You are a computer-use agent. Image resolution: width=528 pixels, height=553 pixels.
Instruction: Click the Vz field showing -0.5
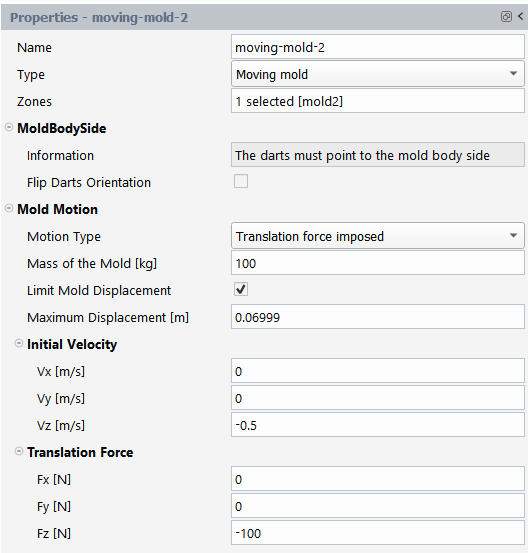click(x=378, y=425)
